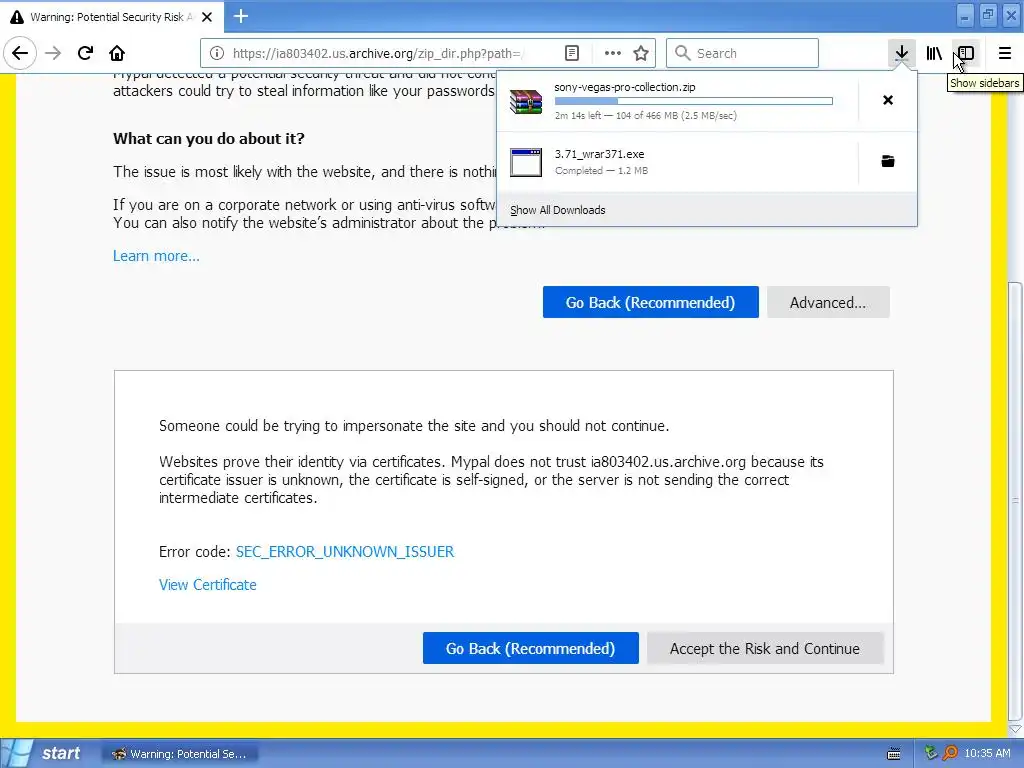Click upper Go Back (Recommended) button
The height and width of the screenshot is (768, 1024).
tap(650, 302)
